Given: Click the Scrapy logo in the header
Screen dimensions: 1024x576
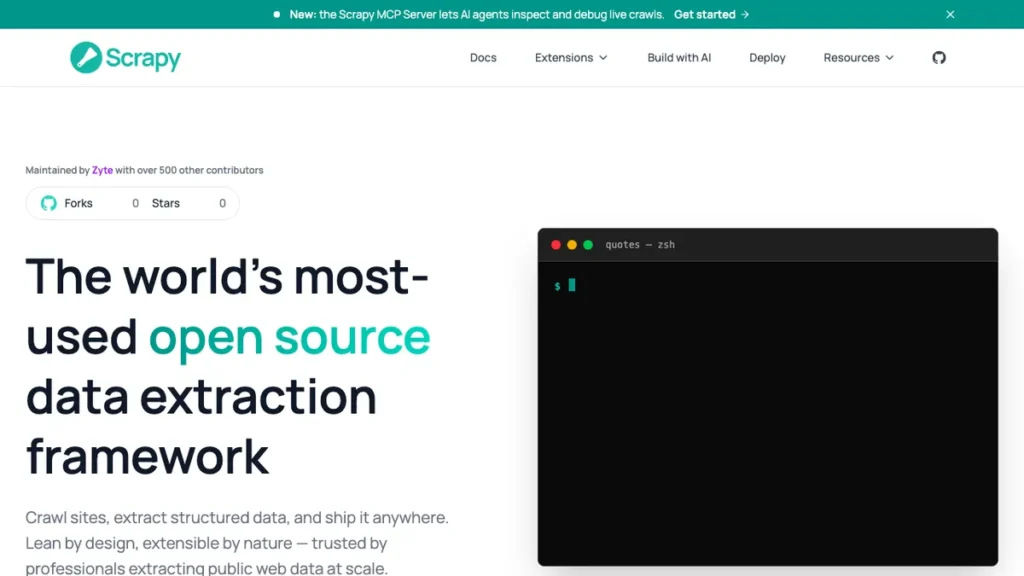Looking at the screenshot, I should (125, 57).
